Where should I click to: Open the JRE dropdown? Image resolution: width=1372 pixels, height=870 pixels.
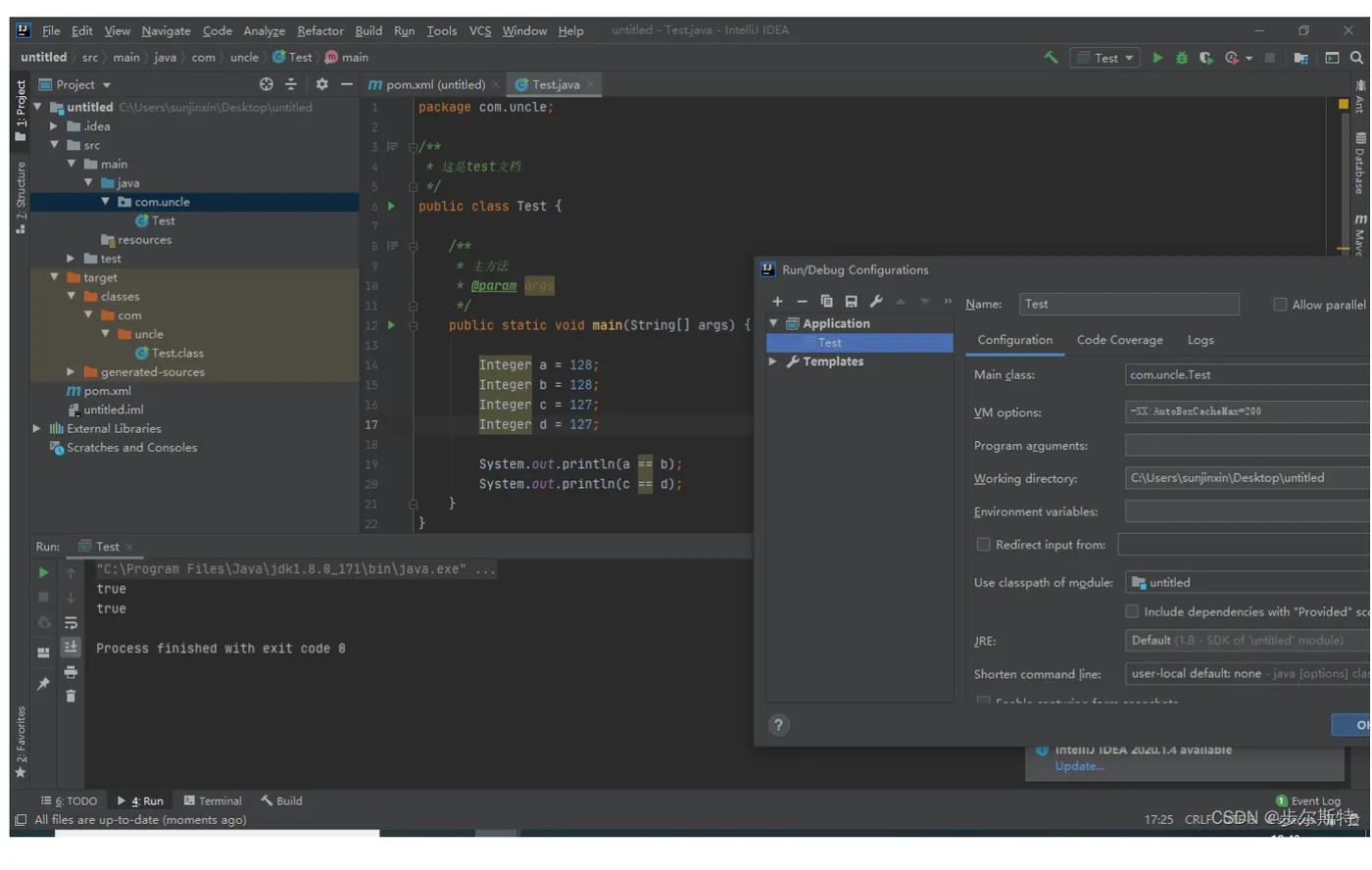tap(1248, 641)
